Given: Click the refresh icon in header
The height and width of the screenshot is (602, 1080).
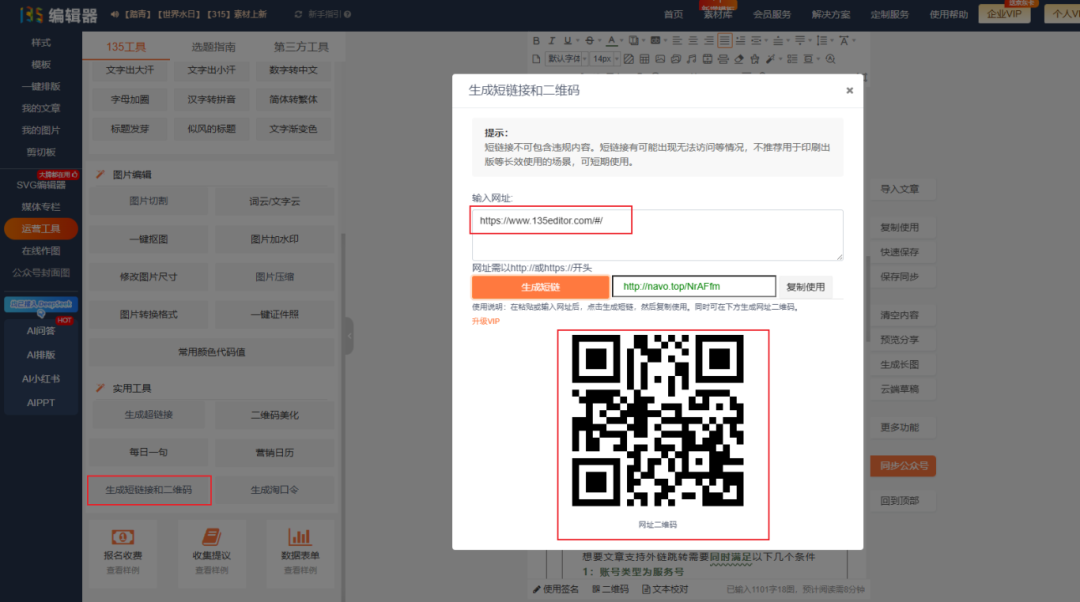Looking at the screenshot, I should click(298, 14).
